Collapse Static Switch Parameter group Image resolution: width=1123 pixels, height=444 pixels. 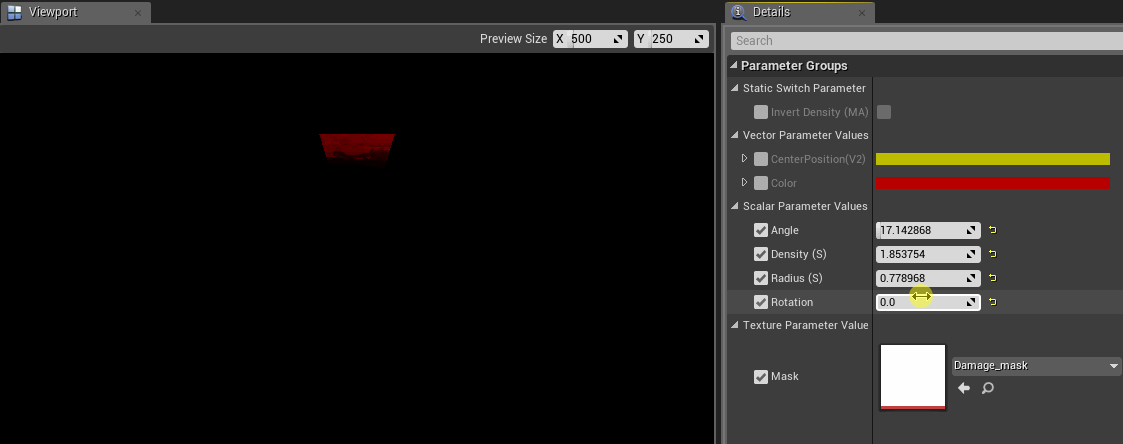pyautogui.click(x=735, y=89)
